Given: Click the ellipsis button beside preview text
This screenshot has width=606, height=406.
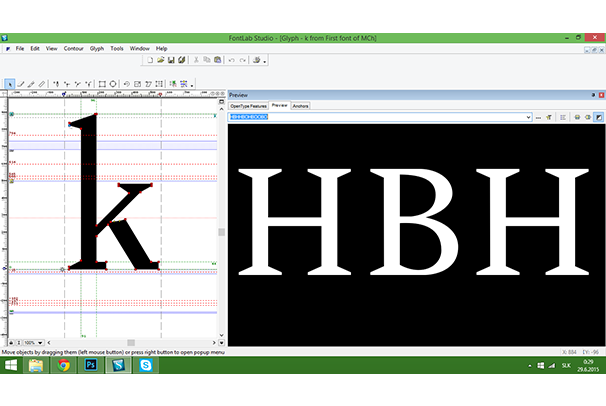Looking at the screenshot, I should tap(539, 117).
